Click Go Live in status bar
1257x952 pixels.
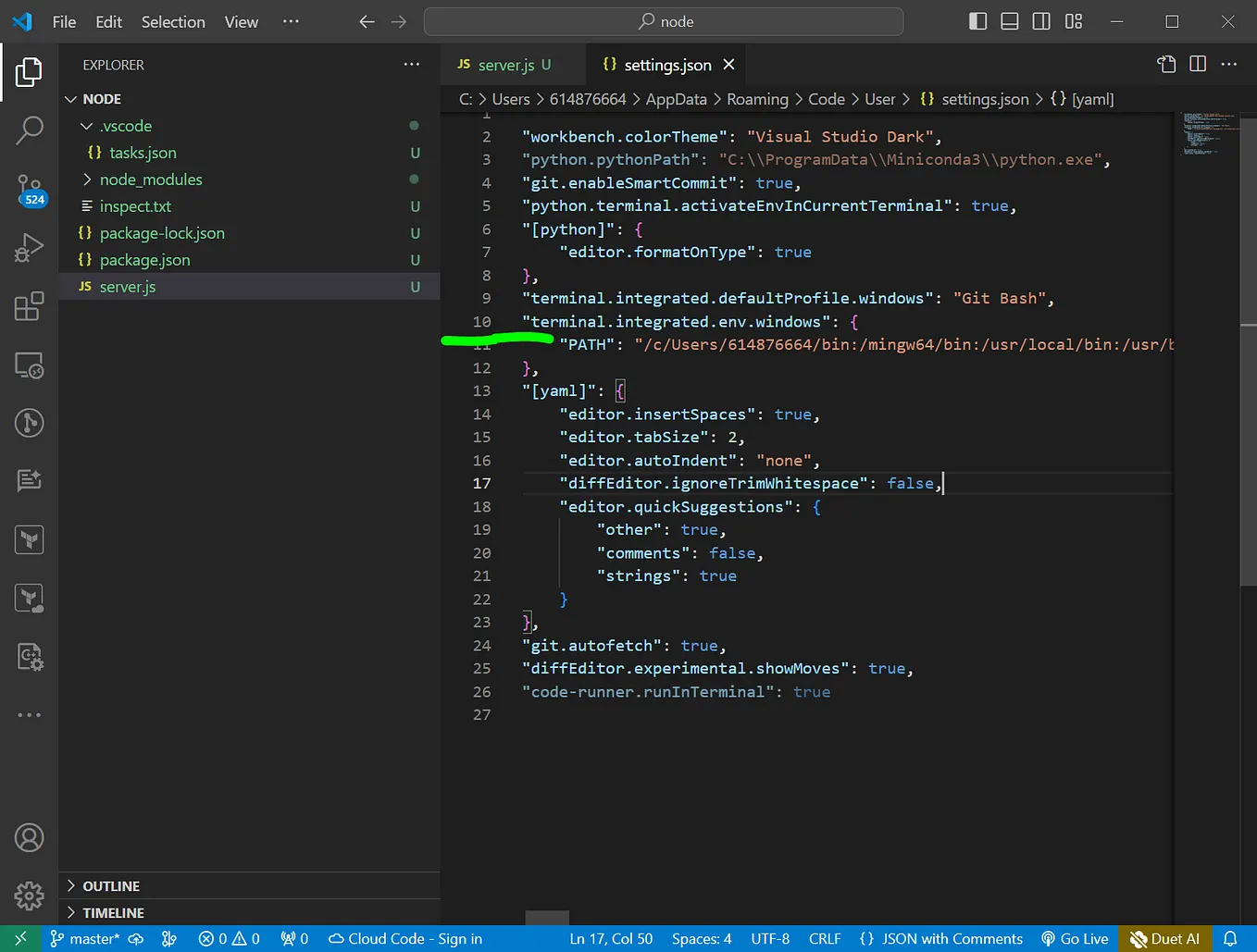point(1075,938)
